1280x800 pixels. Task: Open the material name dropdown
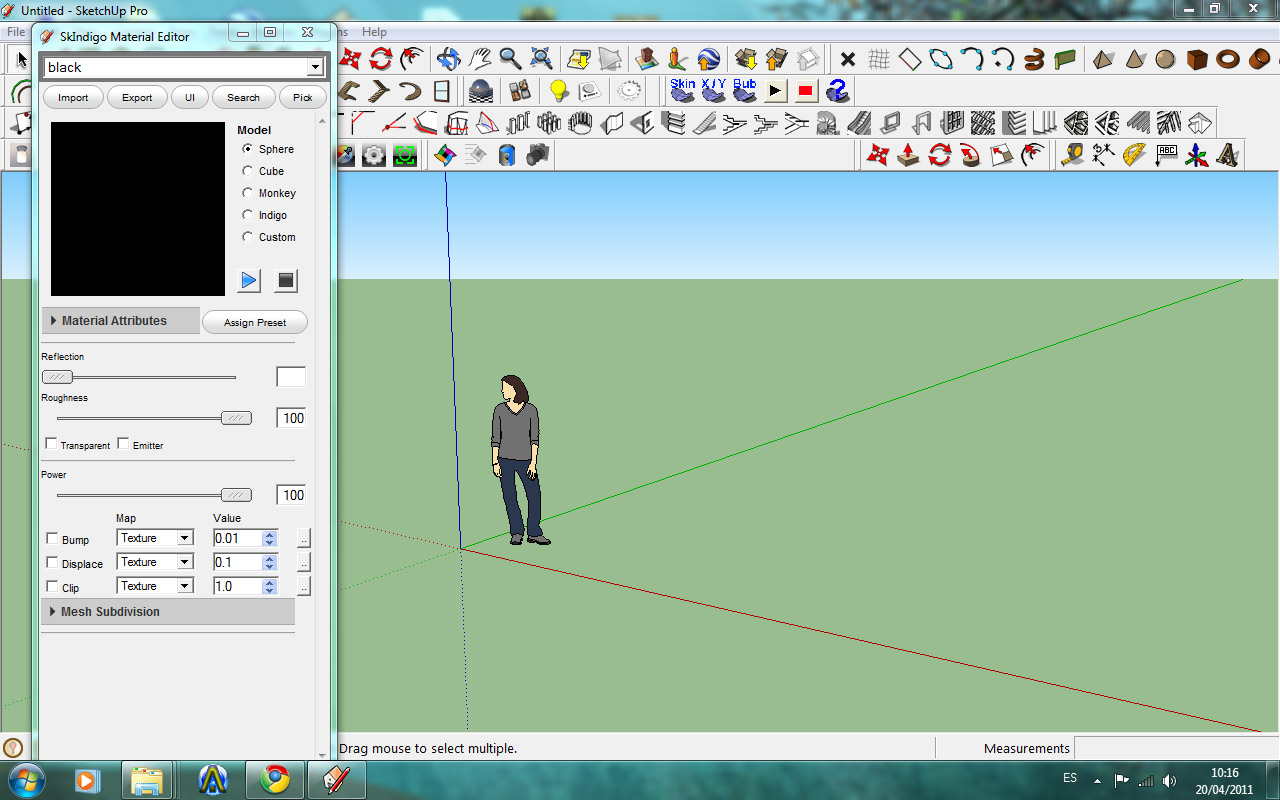coord(315,67)
